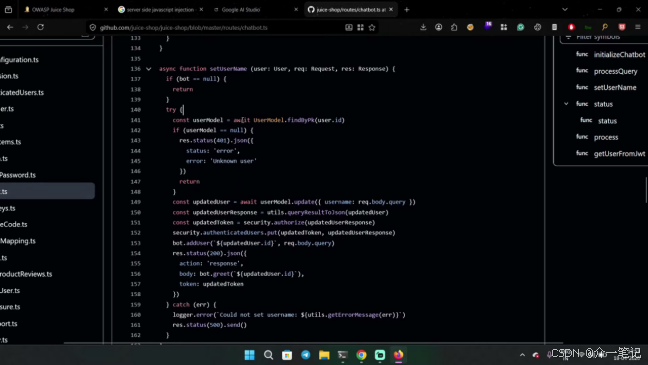Reload the page with the refresh icon
Viewport: 648px width, 365px height.
point(40,27)
